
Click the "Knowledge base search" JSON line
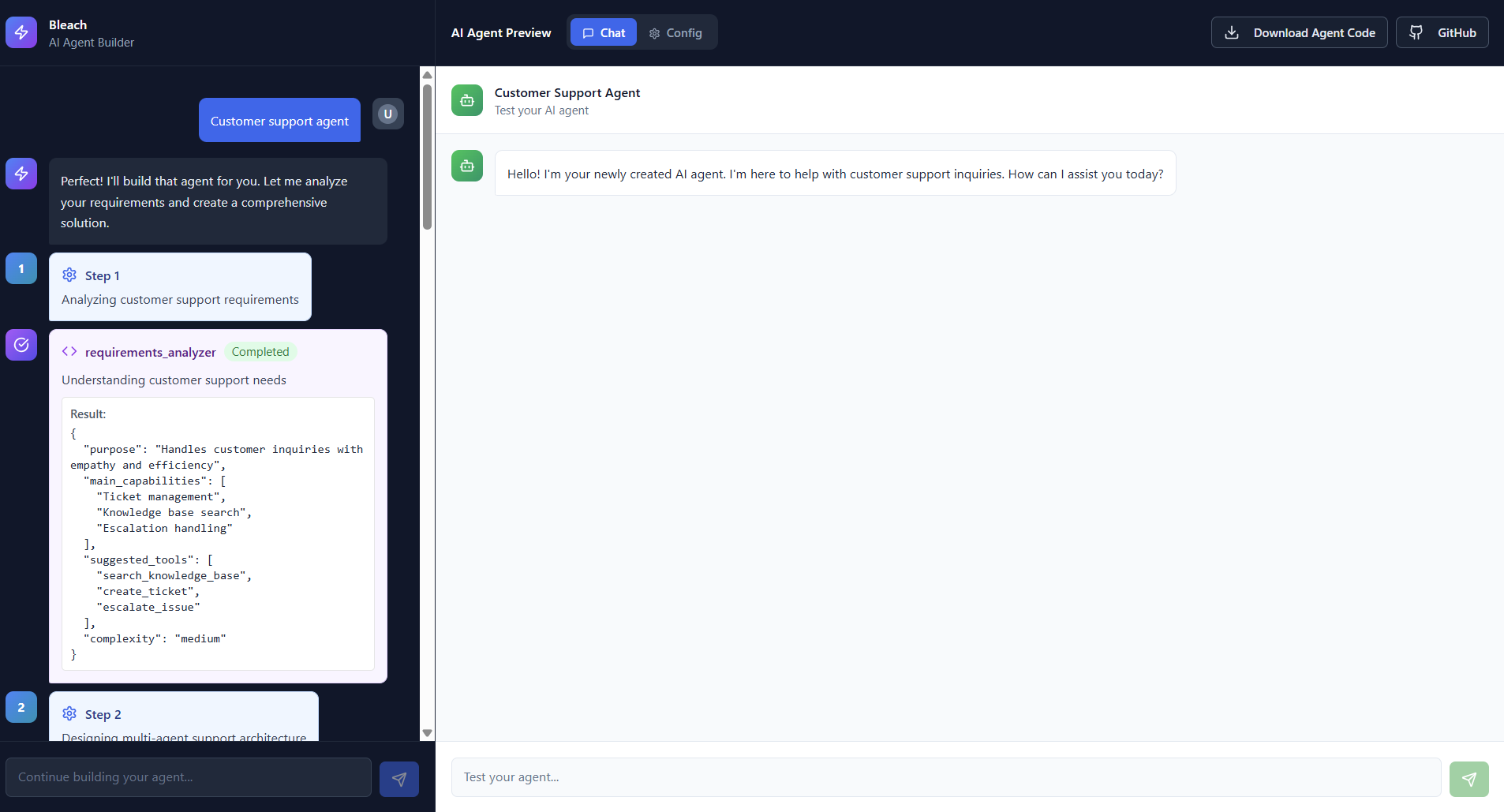coord(174,512)
